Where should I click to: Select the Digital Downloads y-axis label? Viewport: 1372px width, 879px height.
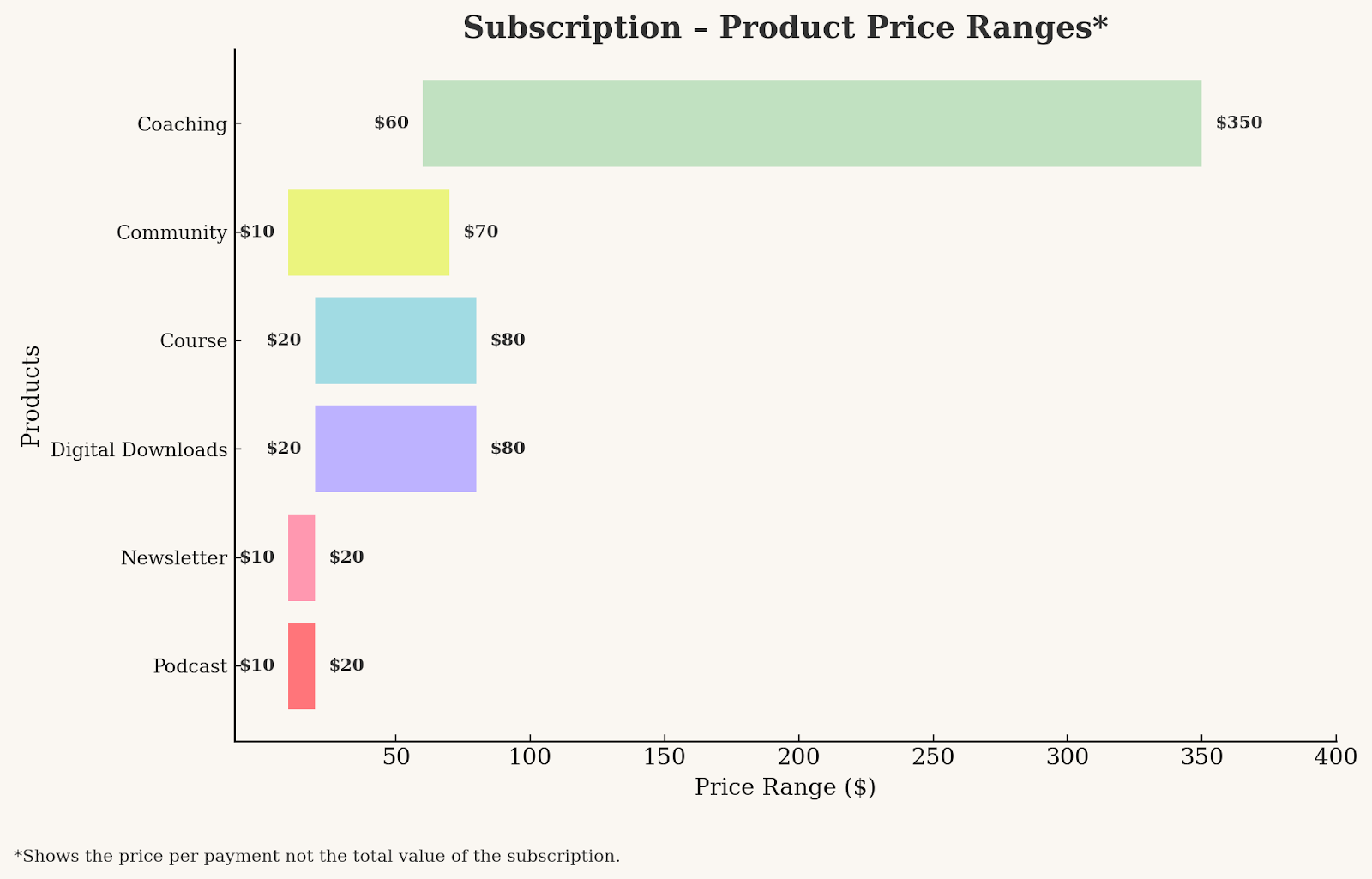(x=139, y=449)
